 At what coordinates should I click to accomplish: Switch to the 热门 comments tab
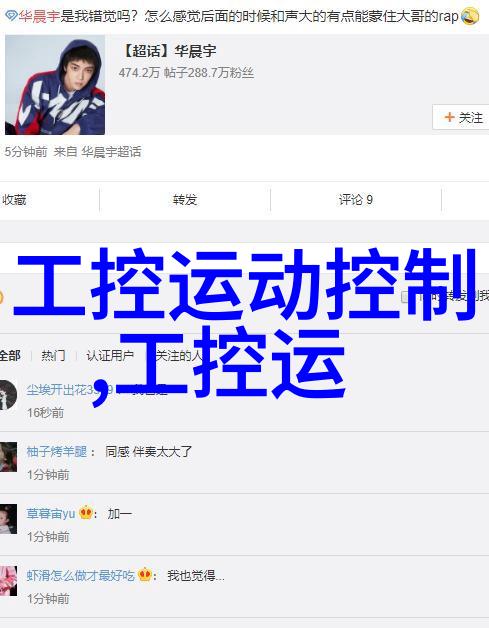pyautogui.click(x=53, y=356)
